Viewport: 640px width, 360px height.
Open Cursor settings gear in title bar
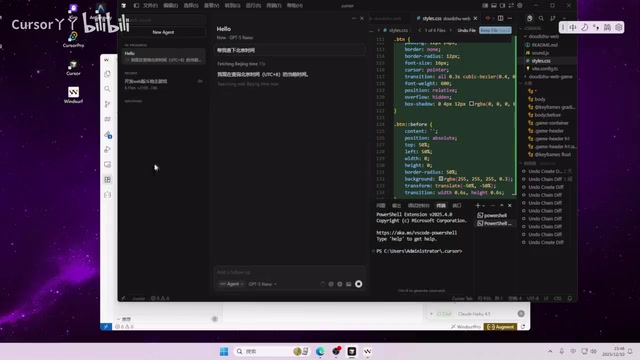point(520,6)
